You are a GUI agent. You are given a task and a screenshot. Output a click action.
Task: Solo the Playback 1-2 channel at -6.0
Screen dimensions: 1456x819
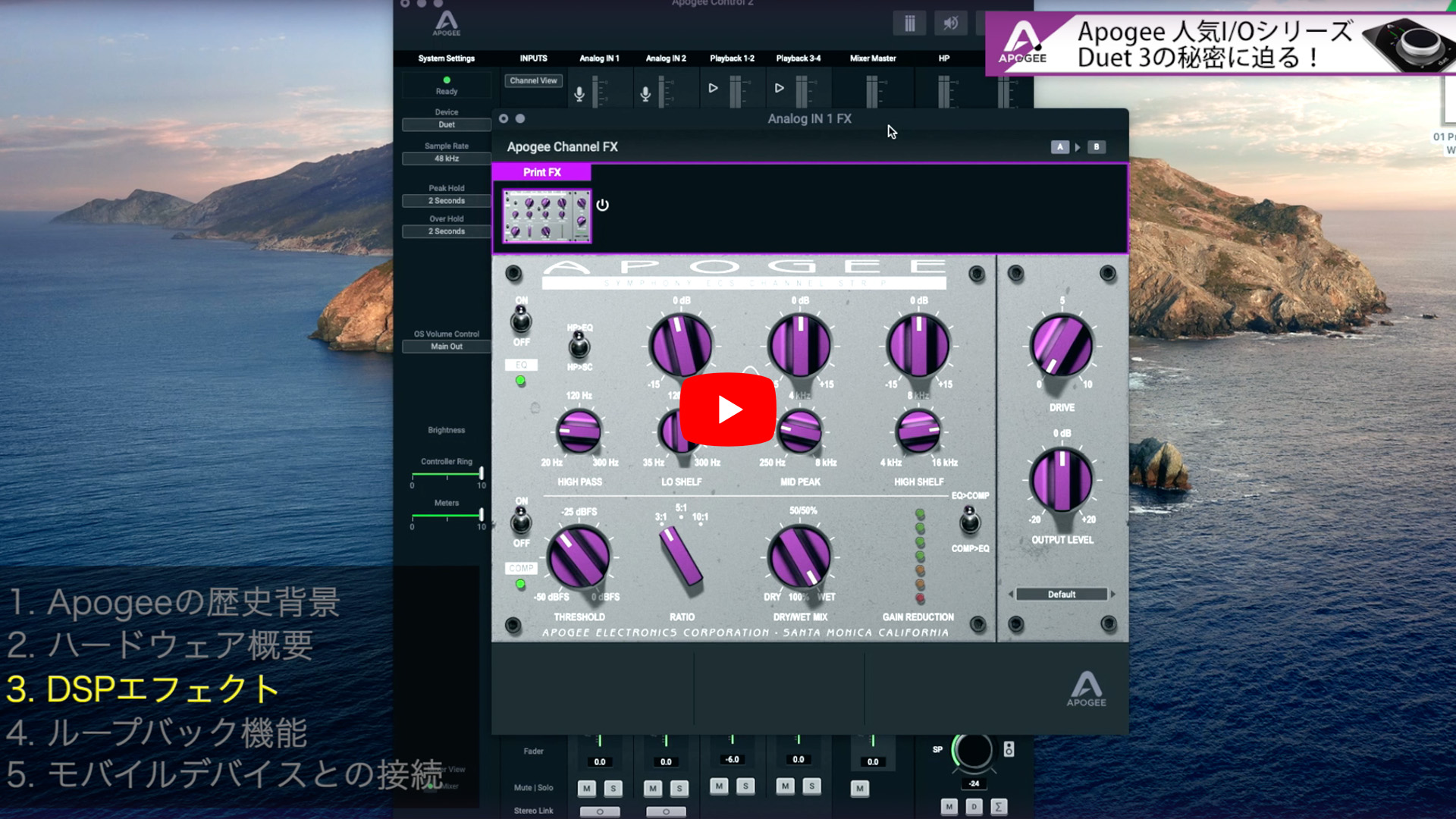click(745, 786)
